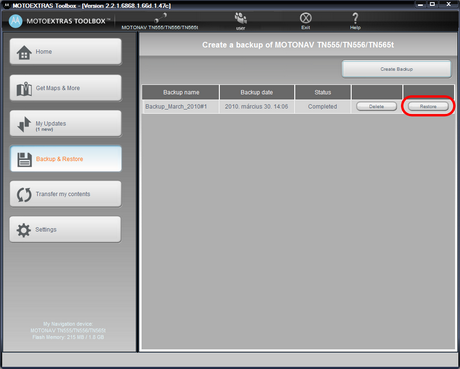Select the Backup date column header

point(257,92)
